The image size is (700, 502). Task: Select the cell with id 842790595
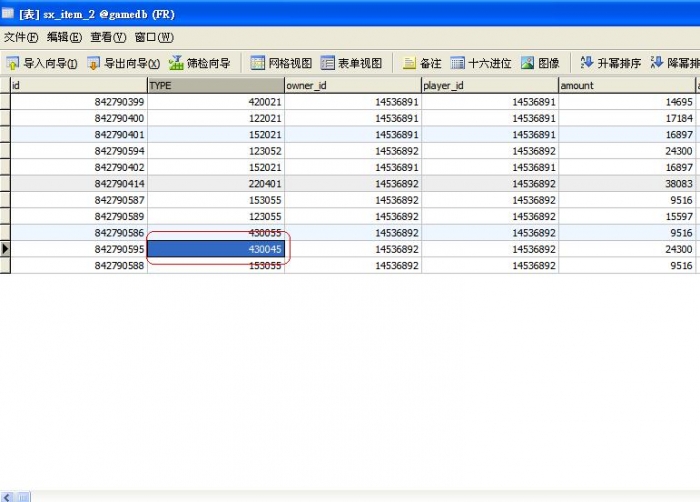click(79, 249)
